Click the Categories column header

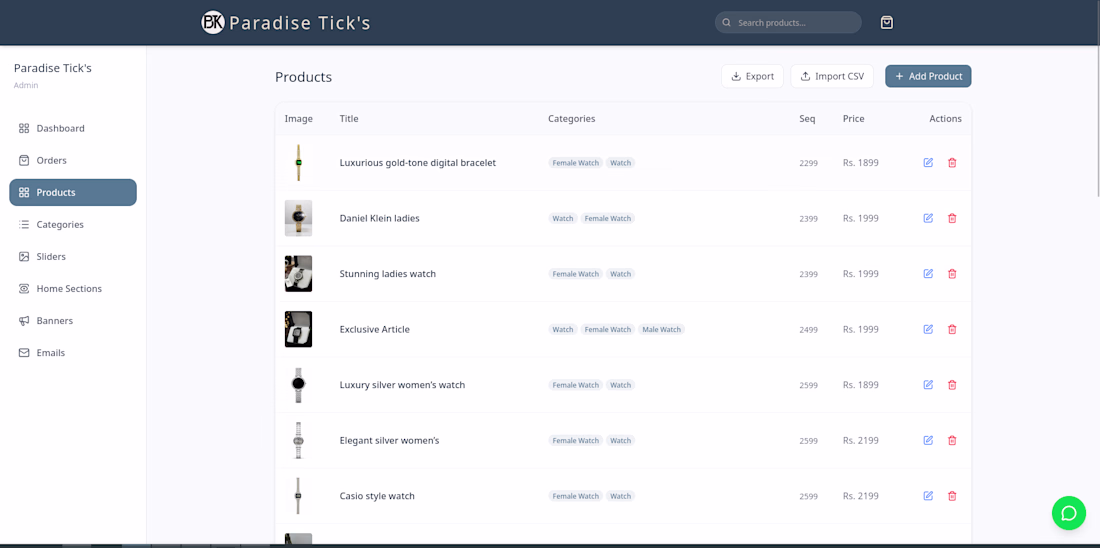pos(572,119)
